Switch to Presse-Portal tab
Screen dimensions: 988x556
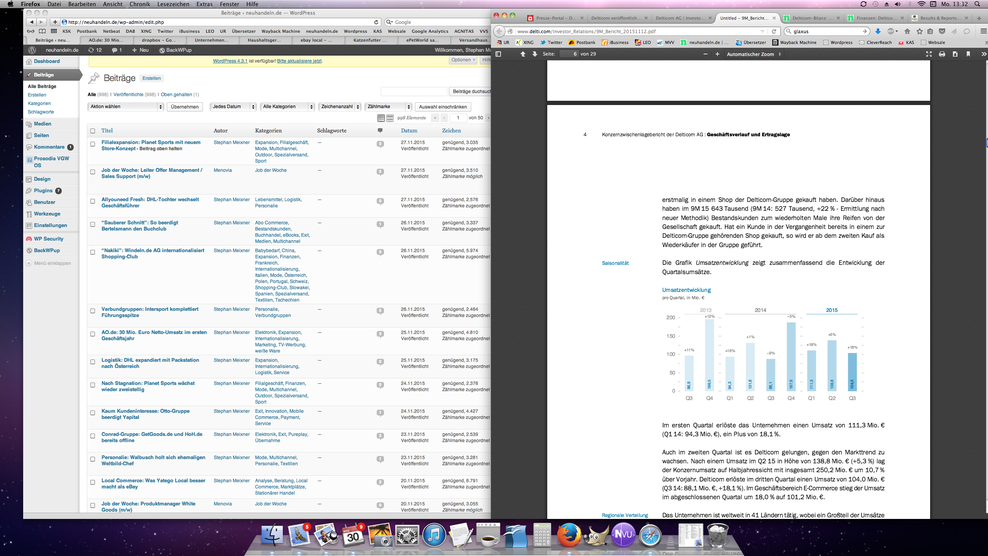(554, 18)
